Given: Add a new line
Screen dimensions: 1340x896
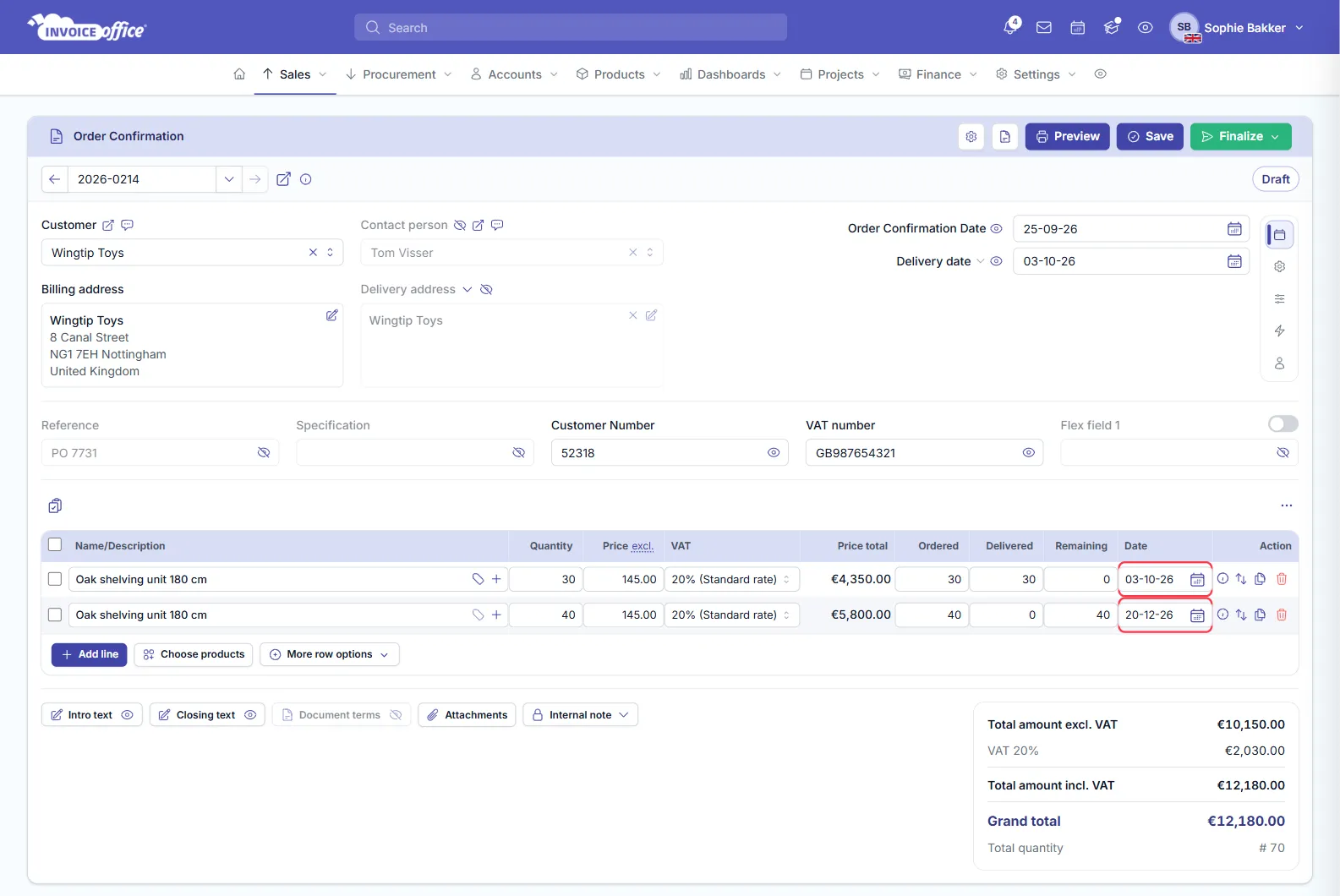Looking at the screenshot, I should (x=90, y=654).
